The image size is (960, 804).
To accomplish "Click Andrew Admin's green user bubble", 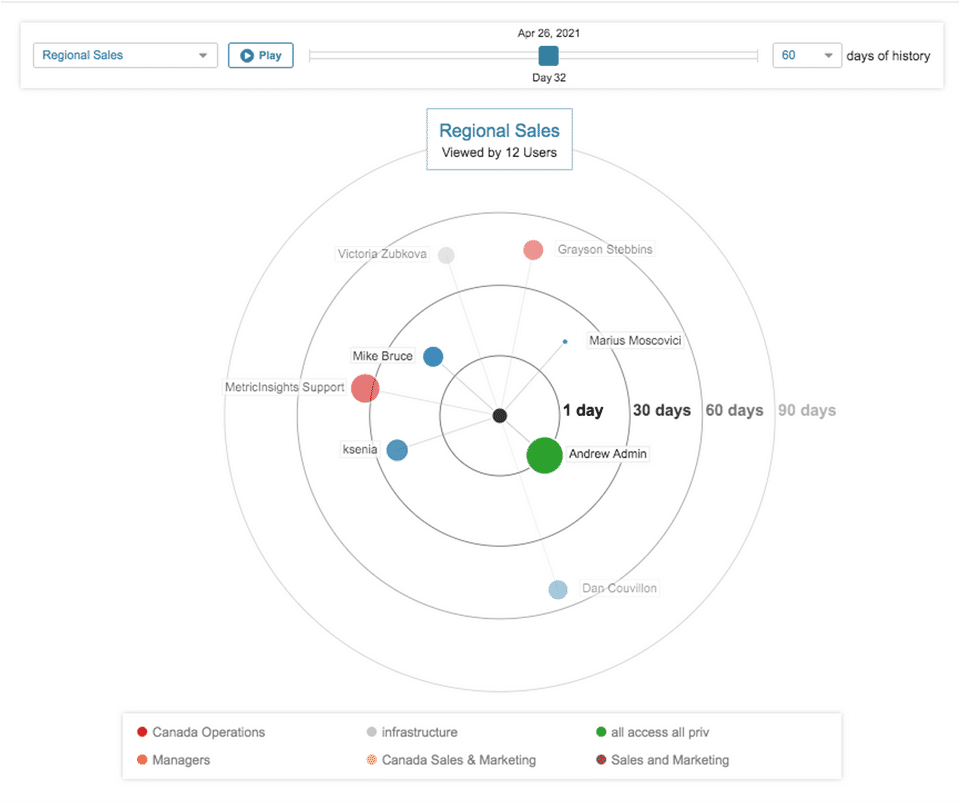I will click(544, 455).
